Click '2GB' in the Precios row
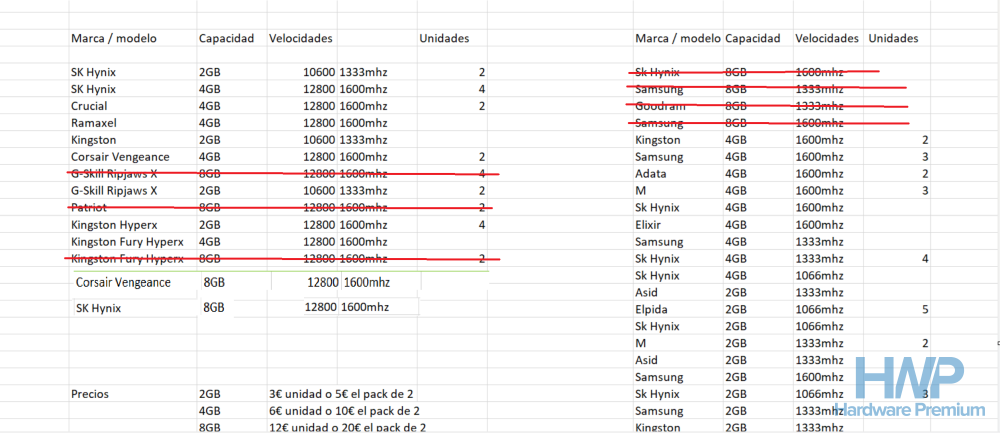Image resolution: width=1000 pixels, height=433 pixels. 210,394
